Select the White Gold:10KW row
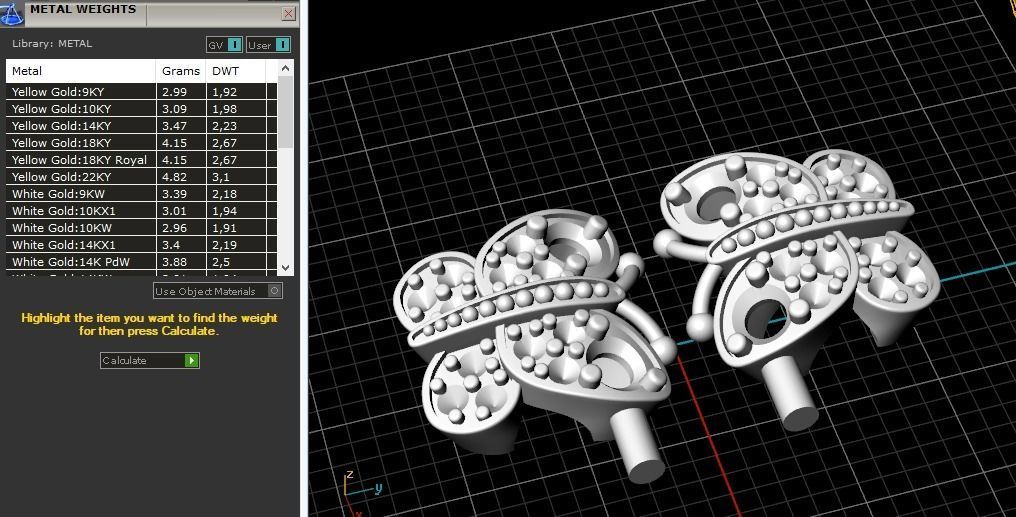The height and width of the screenshot is (517, 1016). coord(141,227)
